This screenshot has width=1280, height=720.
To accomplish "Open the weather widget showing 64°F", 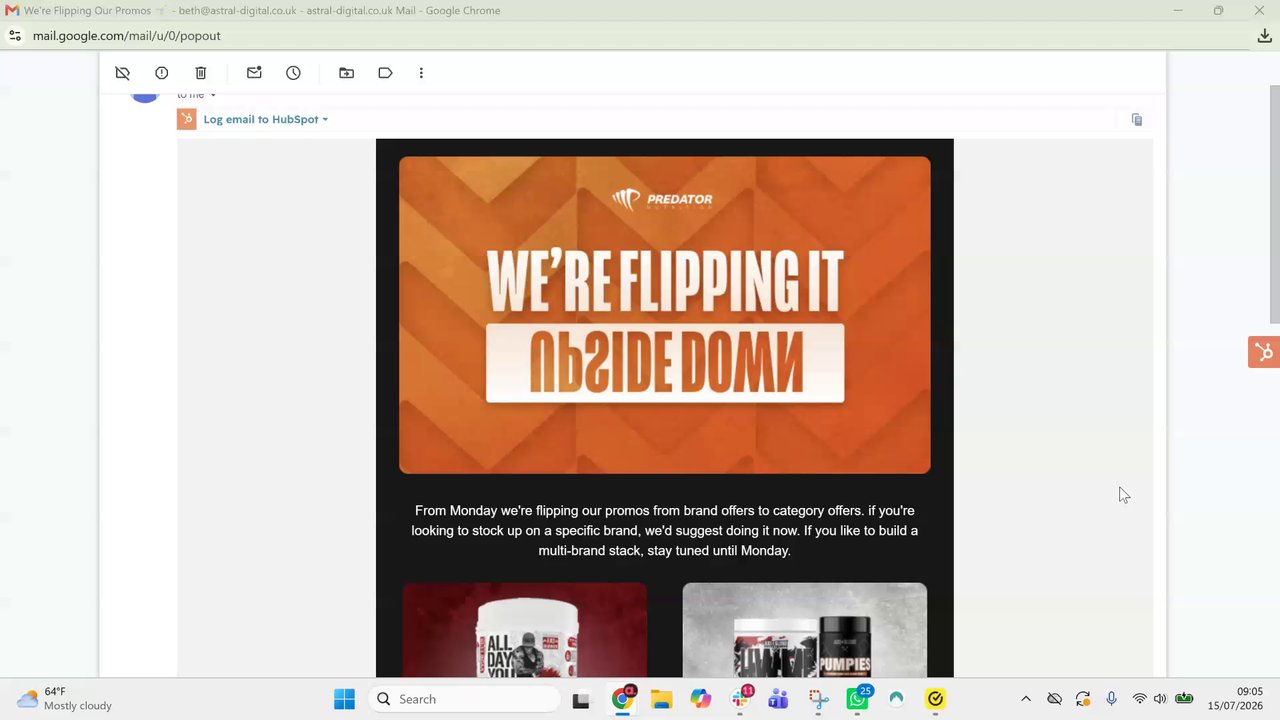I will point(65,699).
